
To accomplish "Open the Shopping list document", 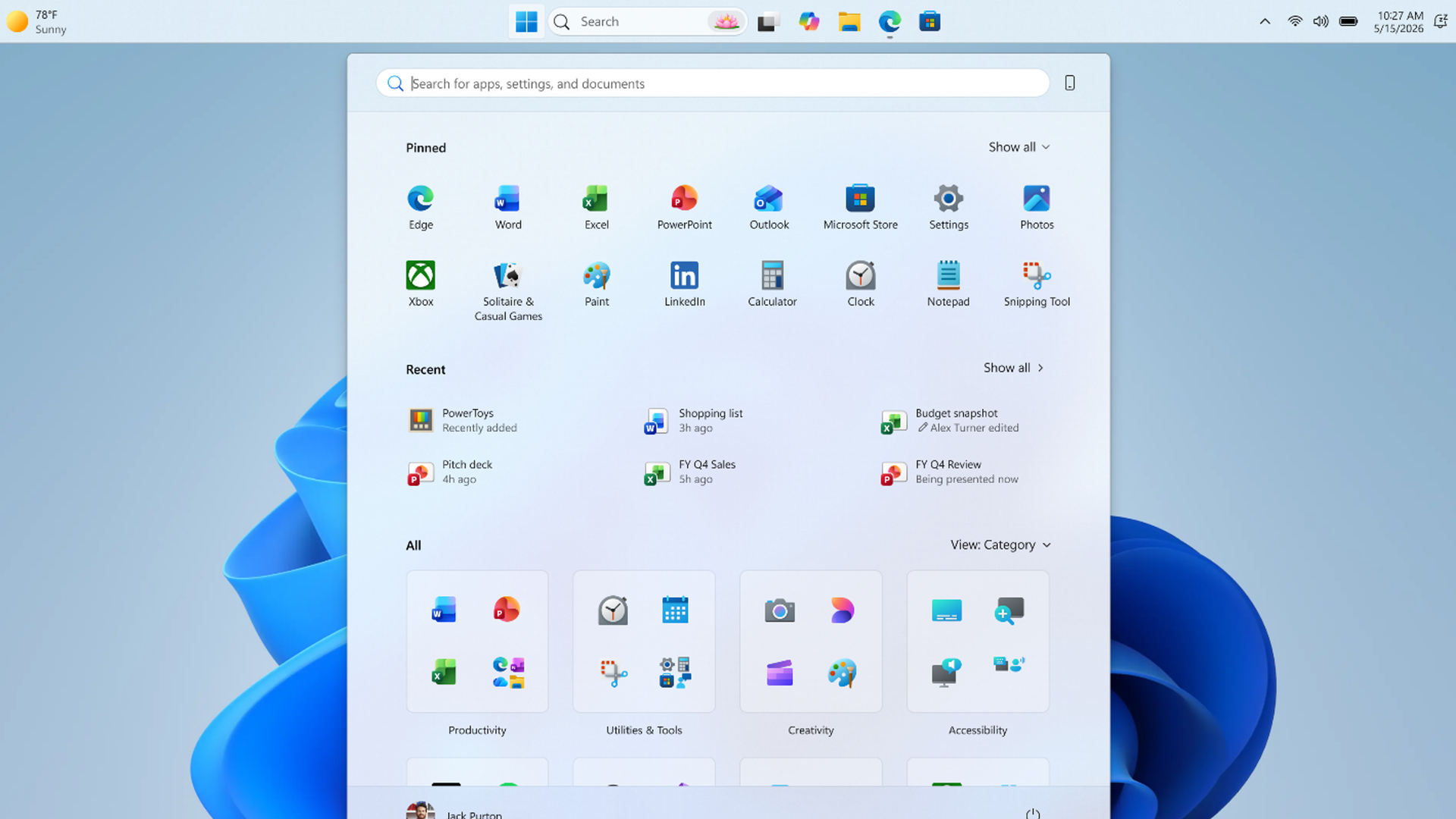I will (695, 420).
